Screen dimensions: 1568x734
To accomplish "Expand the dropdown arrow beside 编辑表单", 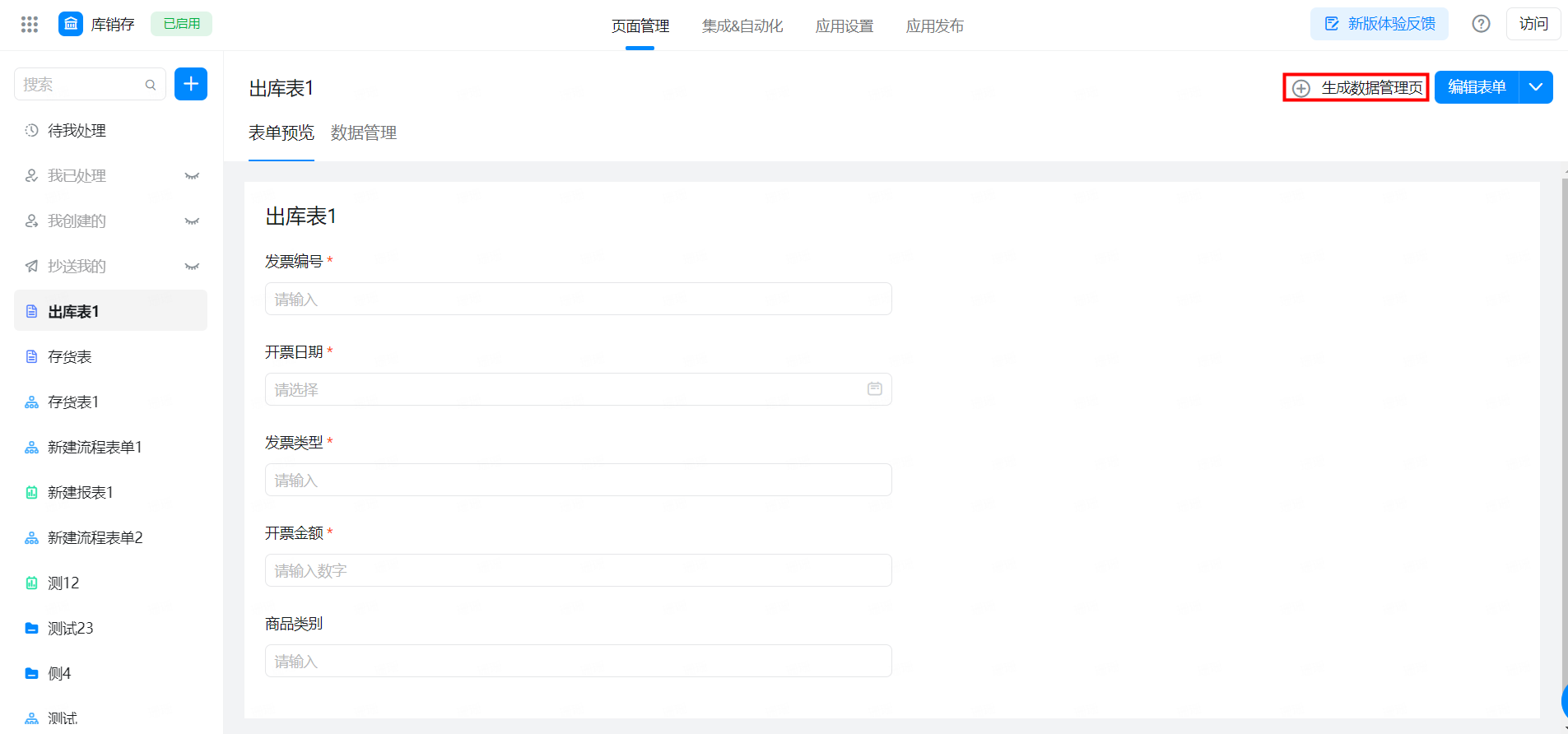I will point(1536,87).
